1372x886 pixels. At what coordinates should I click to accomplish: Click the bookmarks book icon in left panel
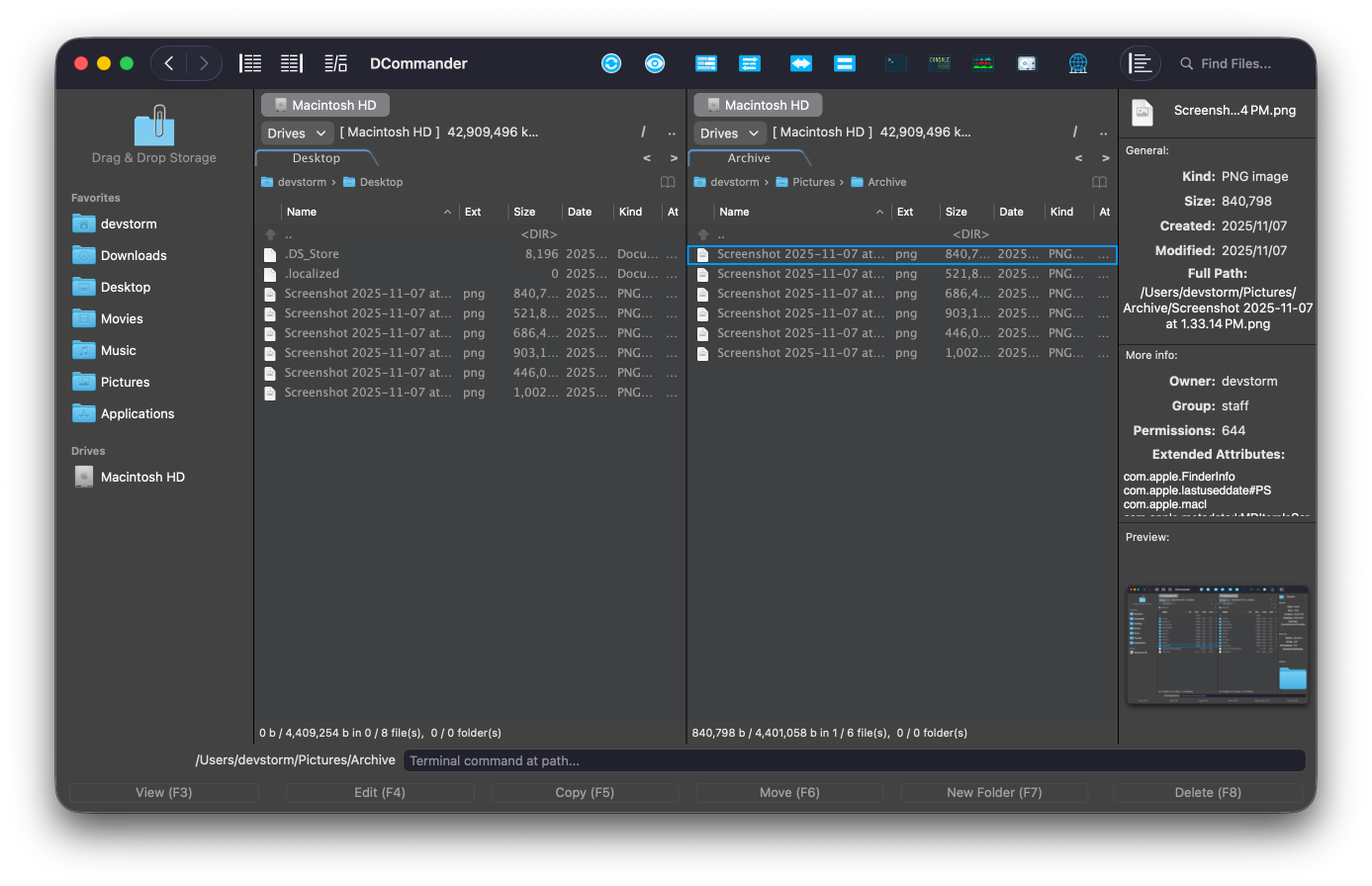point(668,182)
